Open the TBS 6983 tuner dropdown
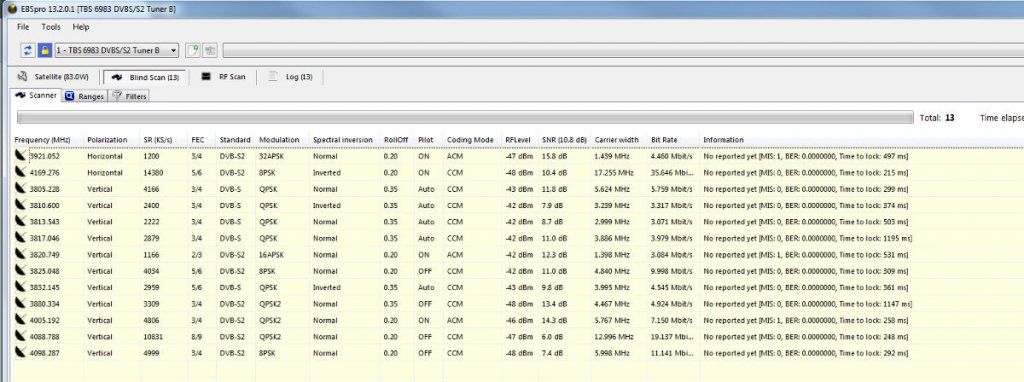Screen dimensions: 1024x382 pos(116,50)
